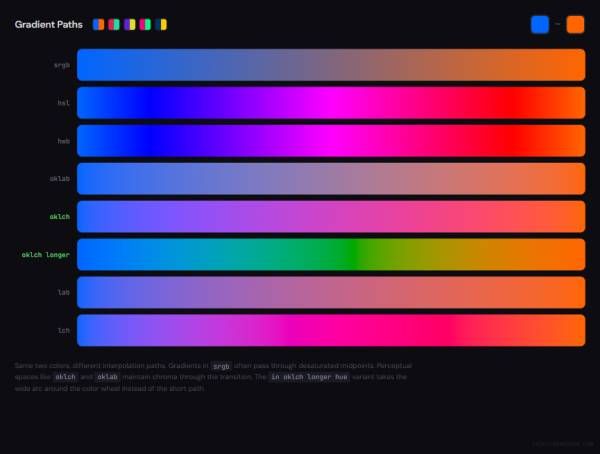Viewport: 600px width, 454px height.
Task: Click the srgb gradient bar
Action: coord(330,65)
